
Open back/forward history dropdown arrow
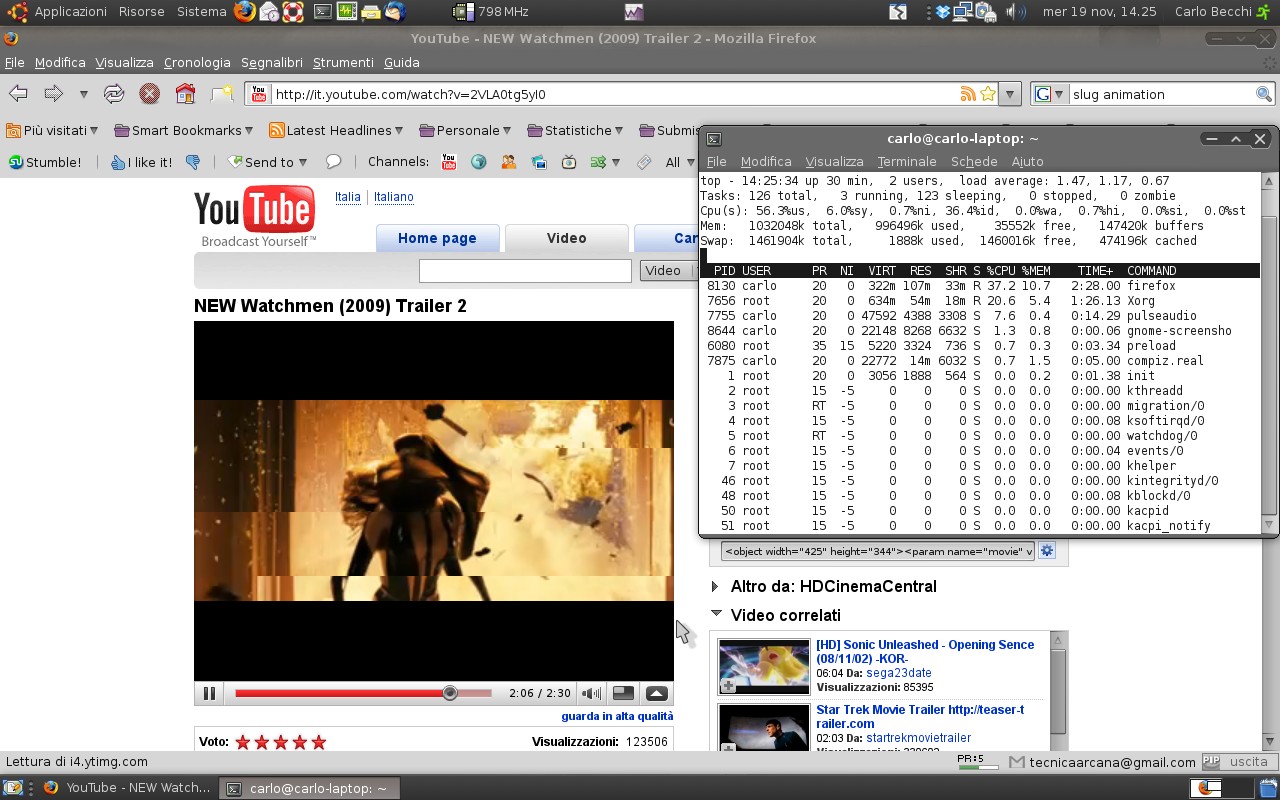click(83, 95)
